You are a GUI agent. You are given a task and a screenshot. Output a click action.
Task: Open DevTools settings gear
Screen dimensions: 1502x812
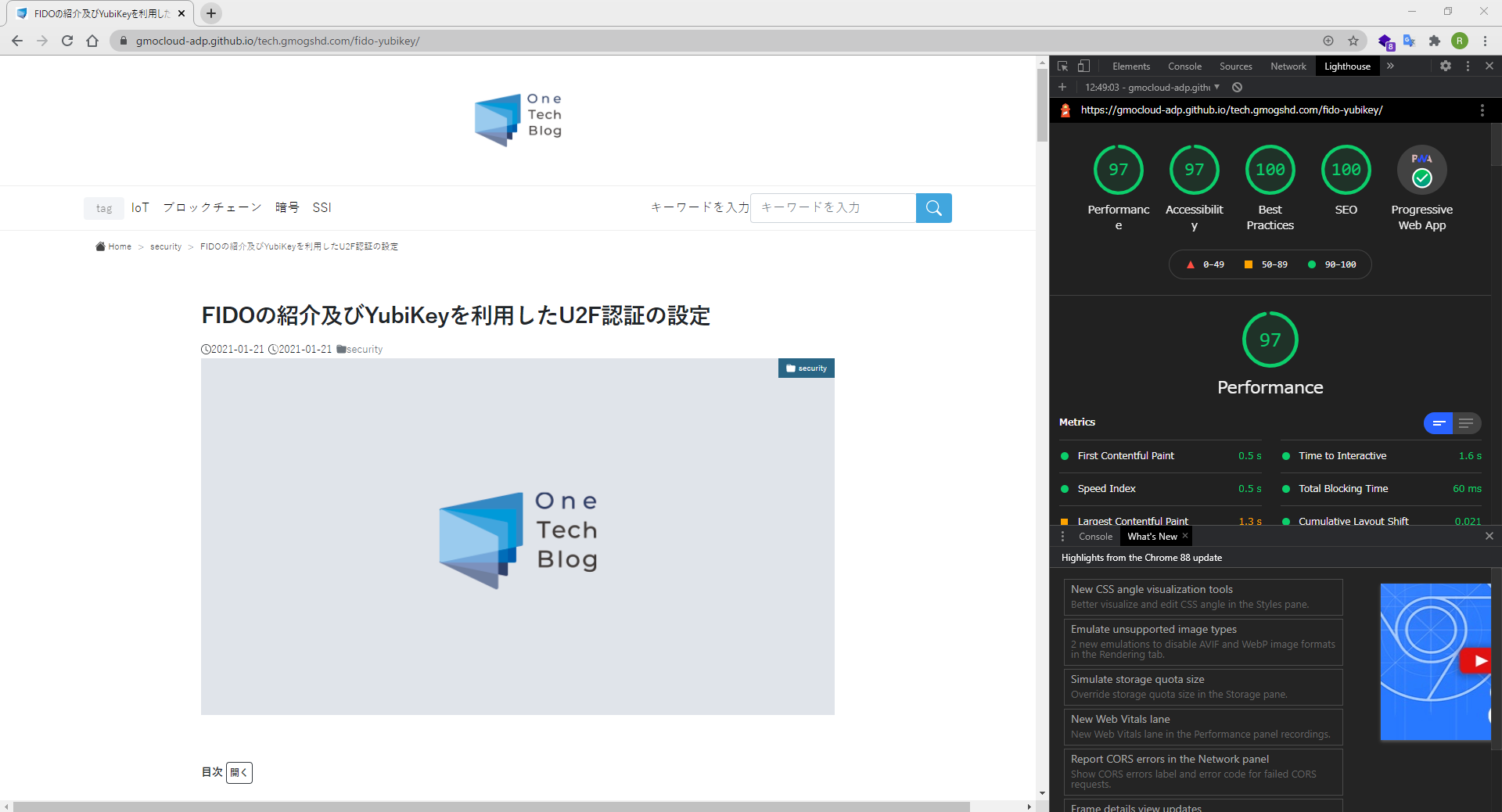(1446, 66)
